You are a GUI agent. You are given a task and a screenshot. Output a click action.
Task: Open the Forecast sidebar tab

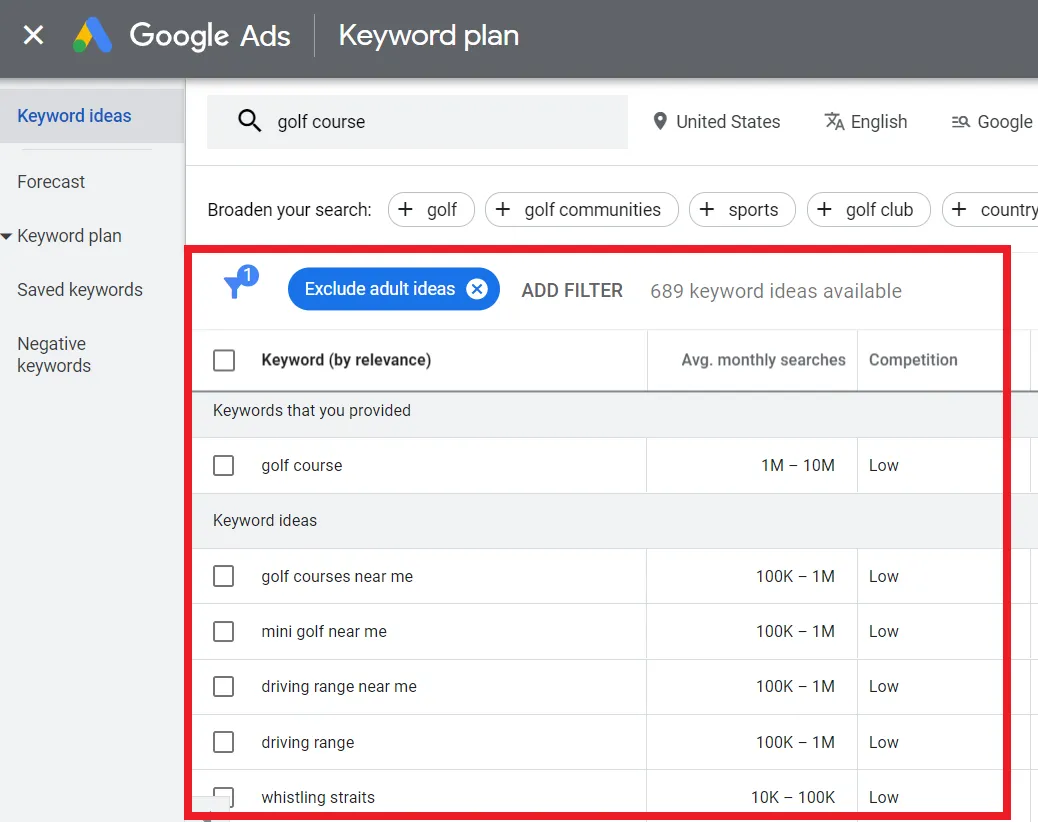[51, 182]
